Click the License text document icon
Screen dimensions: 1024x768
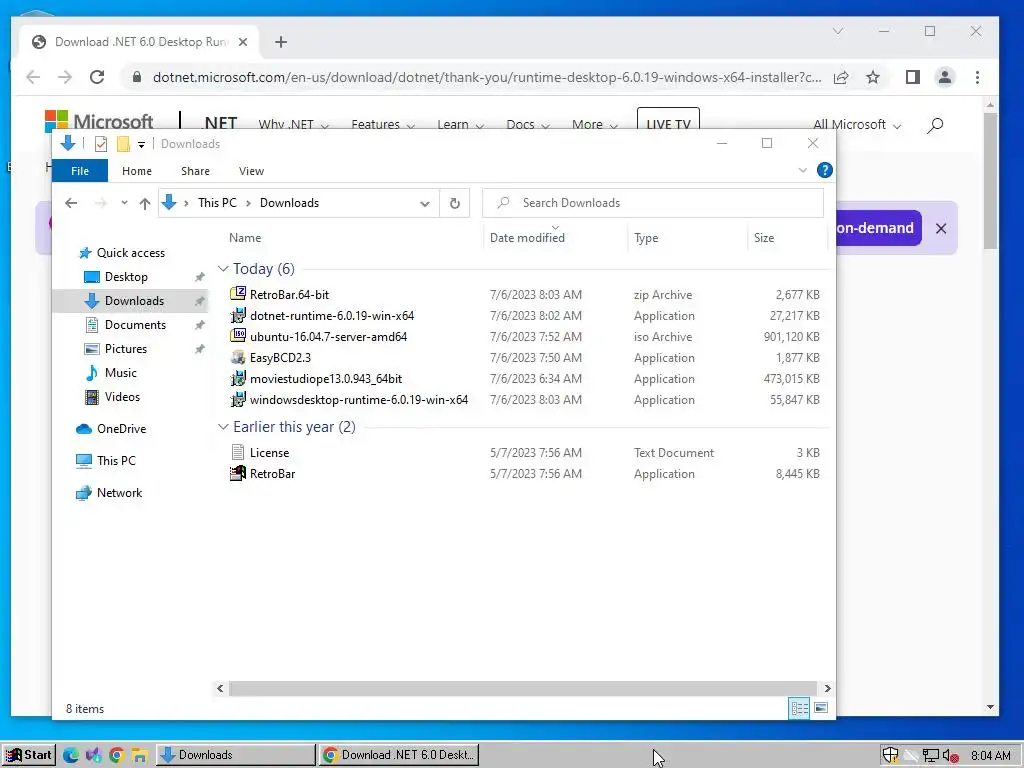tap(238, 453)
